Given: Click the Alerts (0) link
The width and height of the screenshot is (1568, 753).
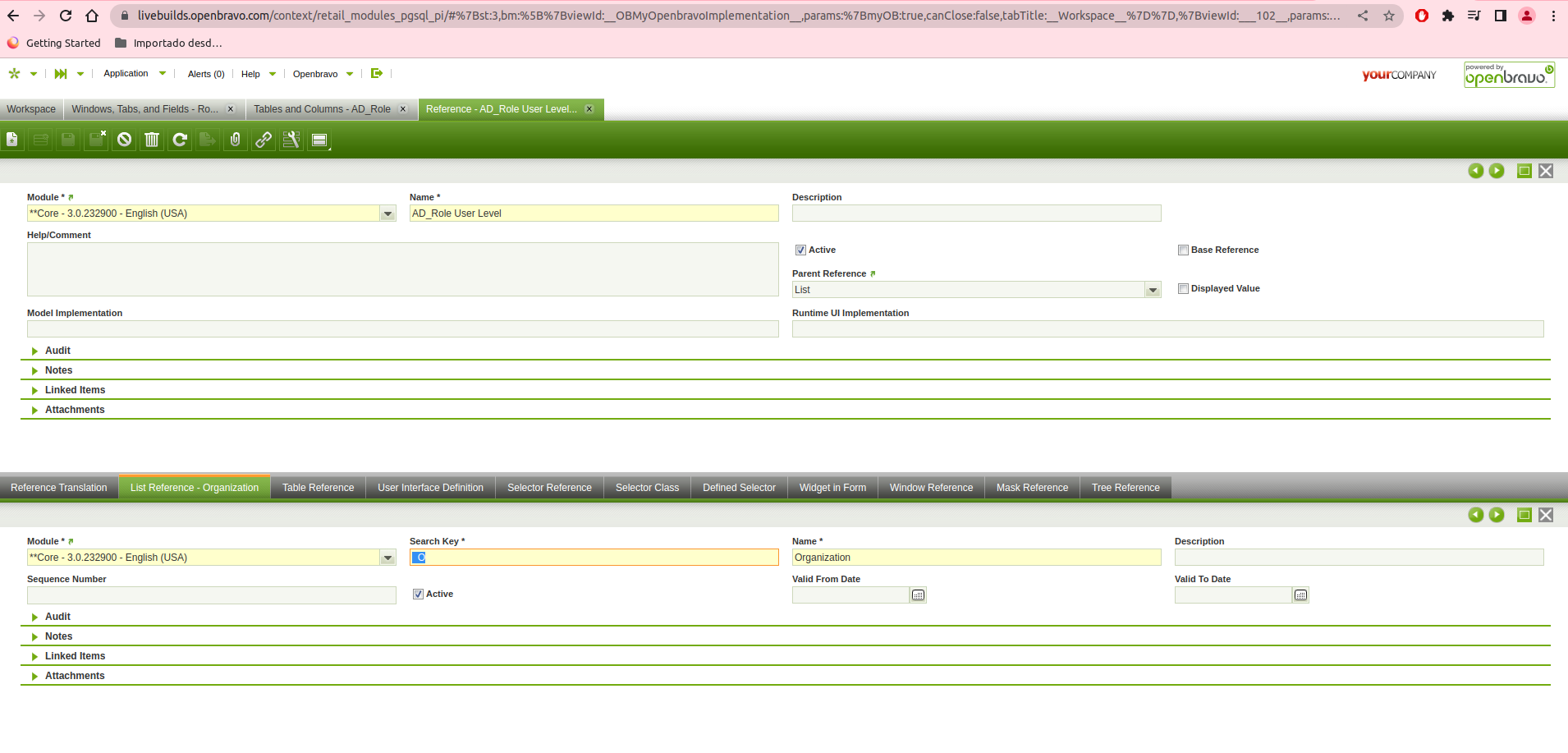Looking at the screenshot, I should click(206, 74).
